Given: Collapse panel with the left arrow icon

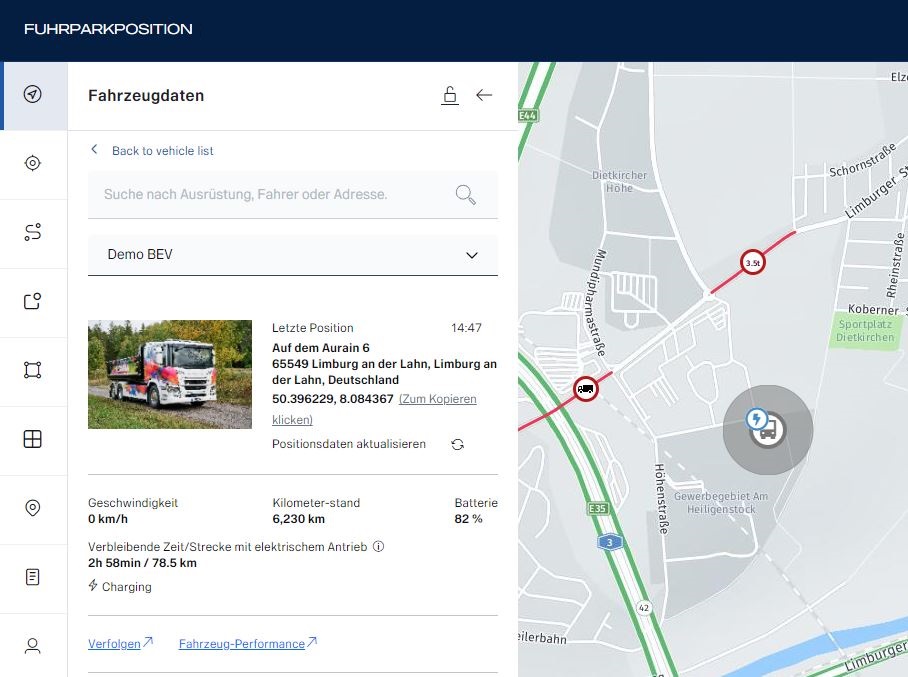Looking at the screenshot, I should (x=484, y=95).
